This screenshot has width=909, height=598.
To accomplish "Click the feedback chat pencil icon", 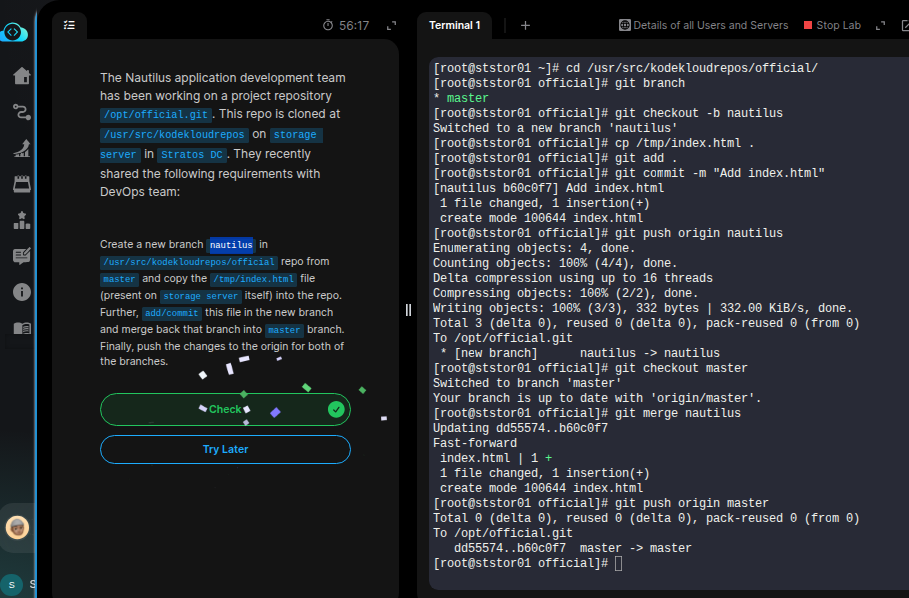I will point(21,256).
